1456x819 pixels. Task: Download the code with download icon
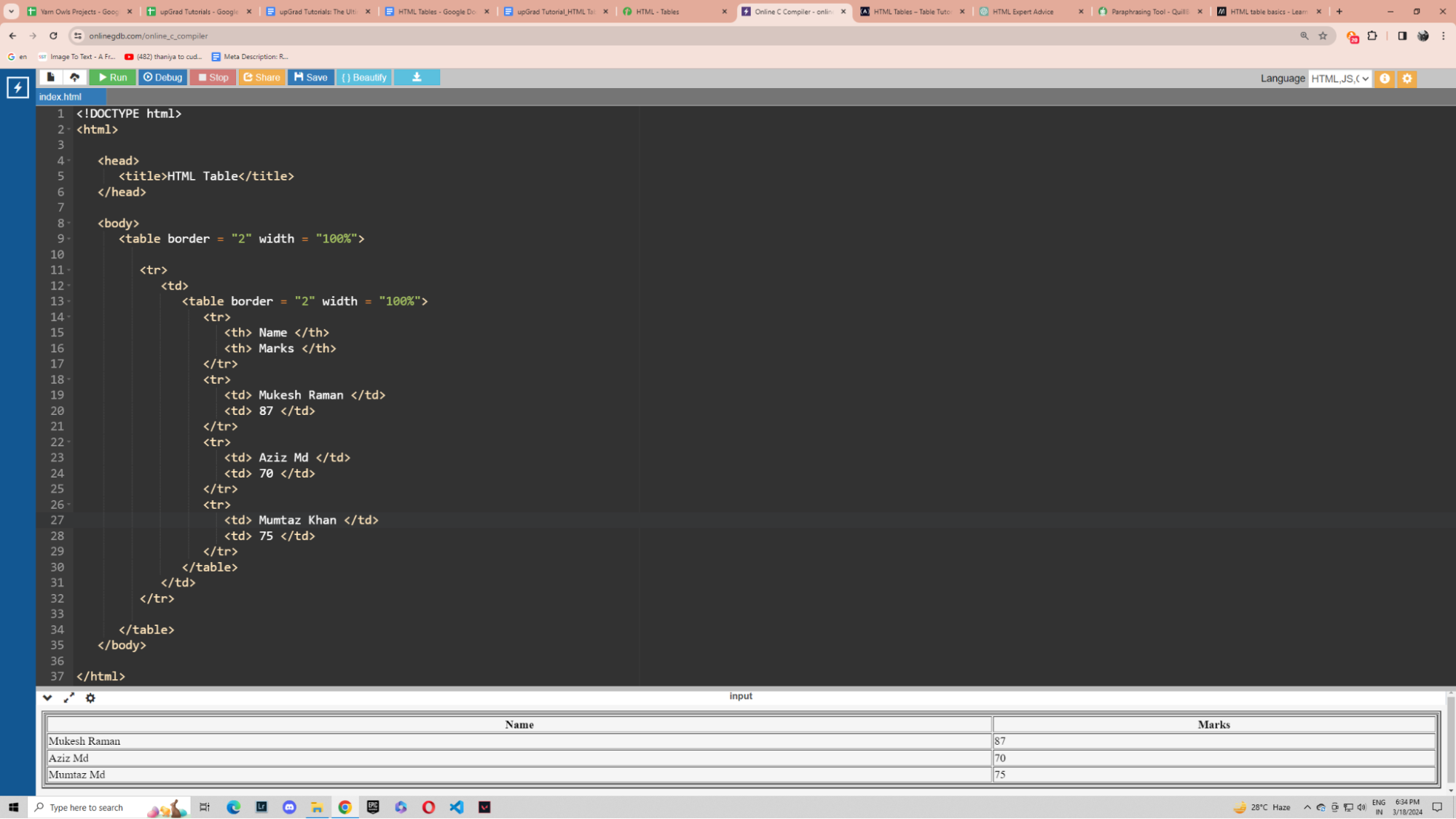click(x=417, y=77)
